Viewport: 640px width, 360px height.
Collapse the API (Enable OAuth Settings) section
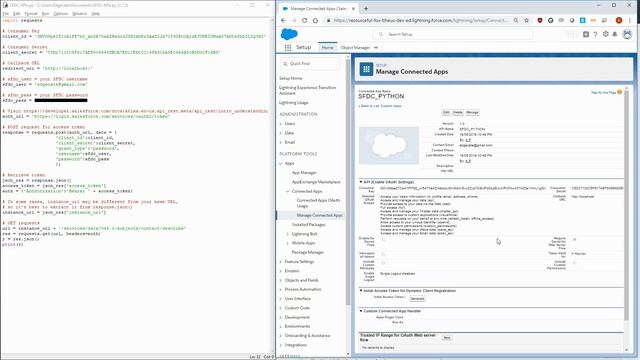[361, 182]
